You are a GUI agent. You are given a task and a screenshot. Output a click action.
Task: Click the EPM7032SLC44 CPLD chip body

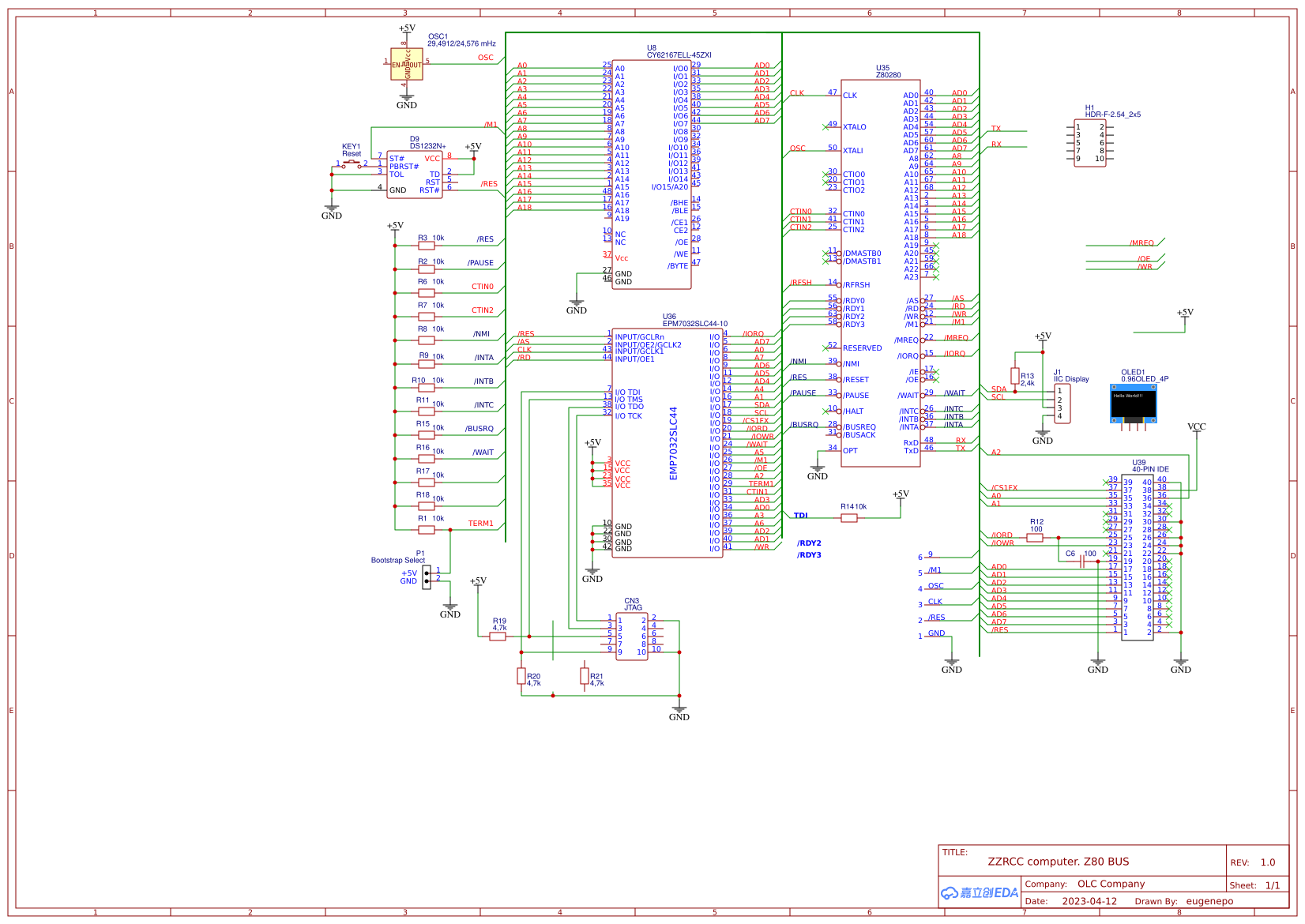pyautogui.click(x=668, y=442)
